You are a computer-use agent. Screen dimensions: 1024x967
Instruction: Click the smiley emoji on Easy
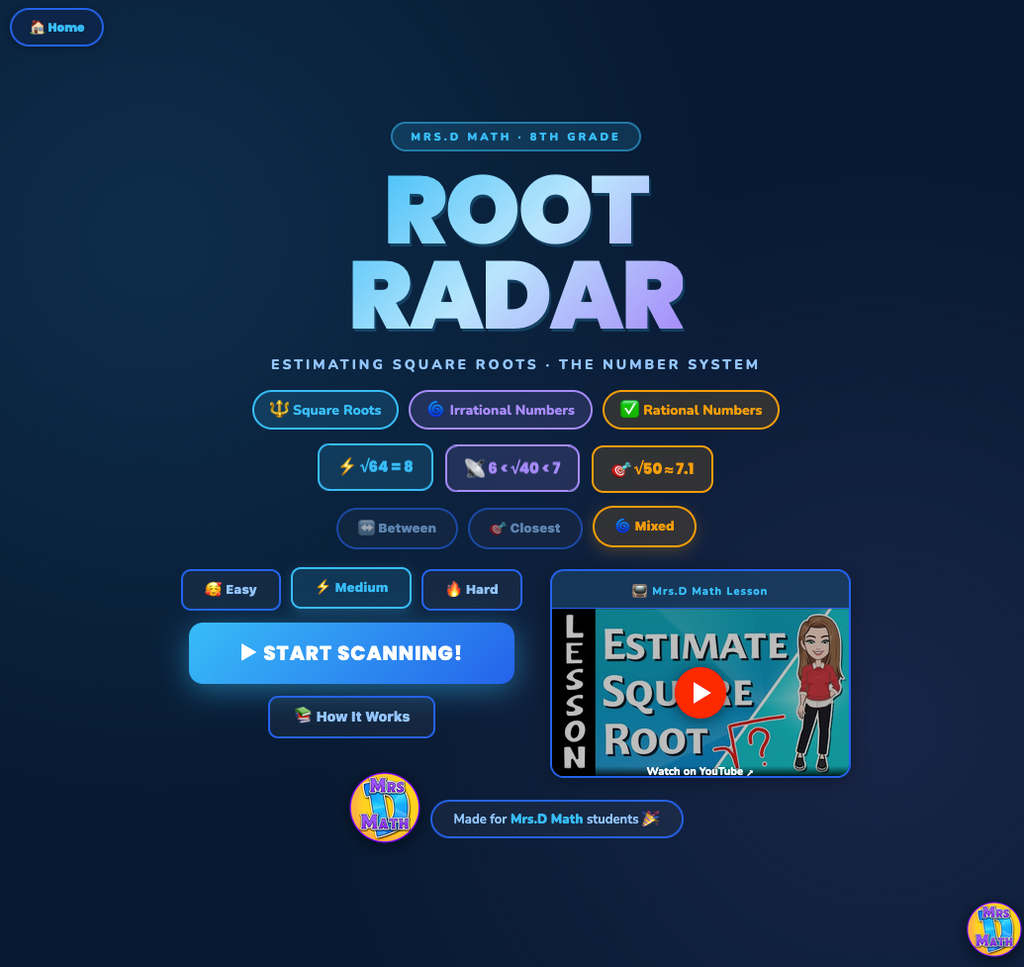[x=213, y=589]
